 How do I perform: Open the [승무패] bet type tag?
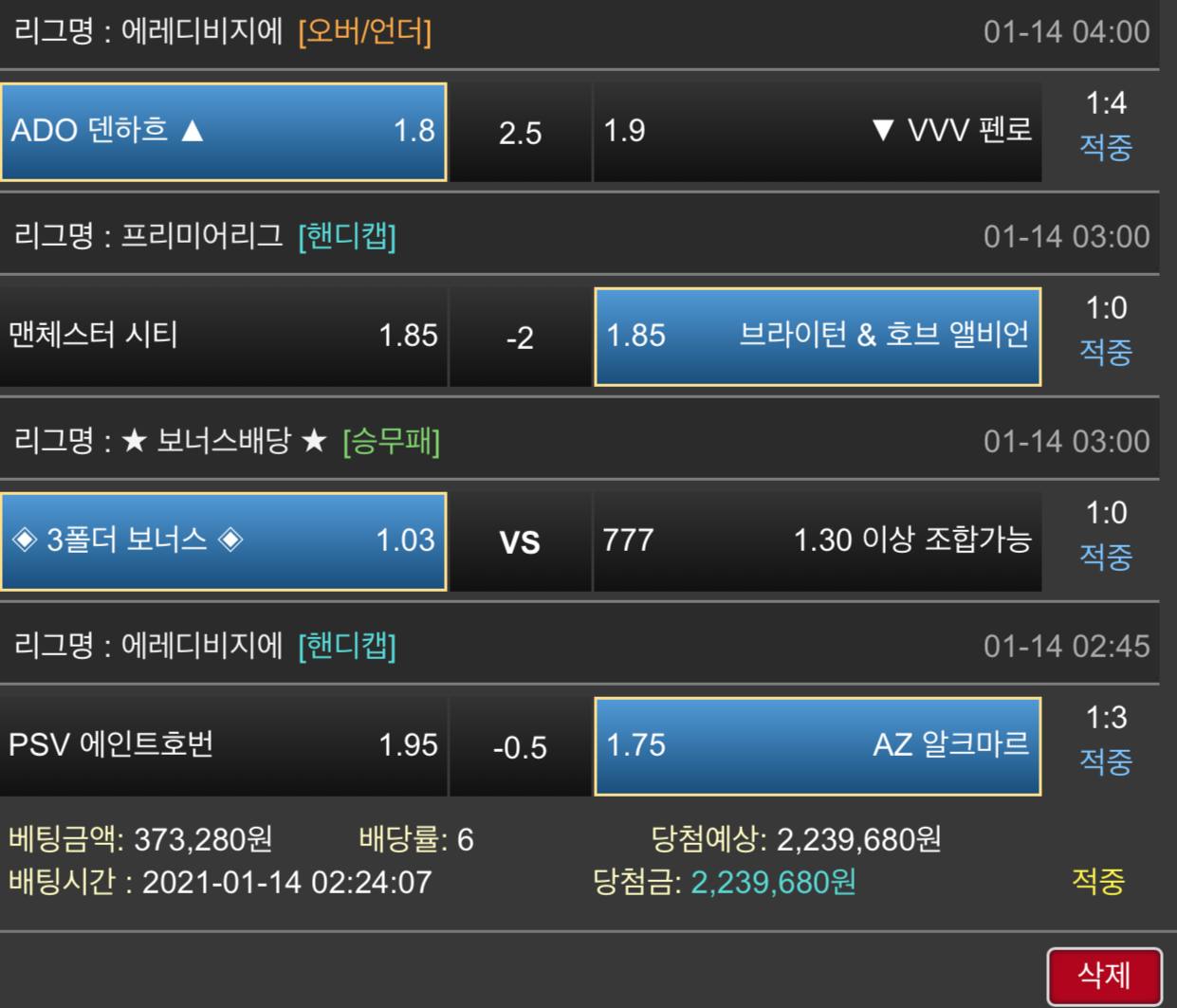tap(391, 442)
